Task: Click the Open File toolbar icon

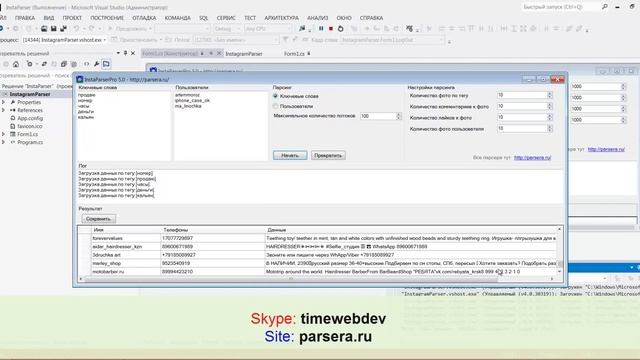Action: (x=44, y=29)
